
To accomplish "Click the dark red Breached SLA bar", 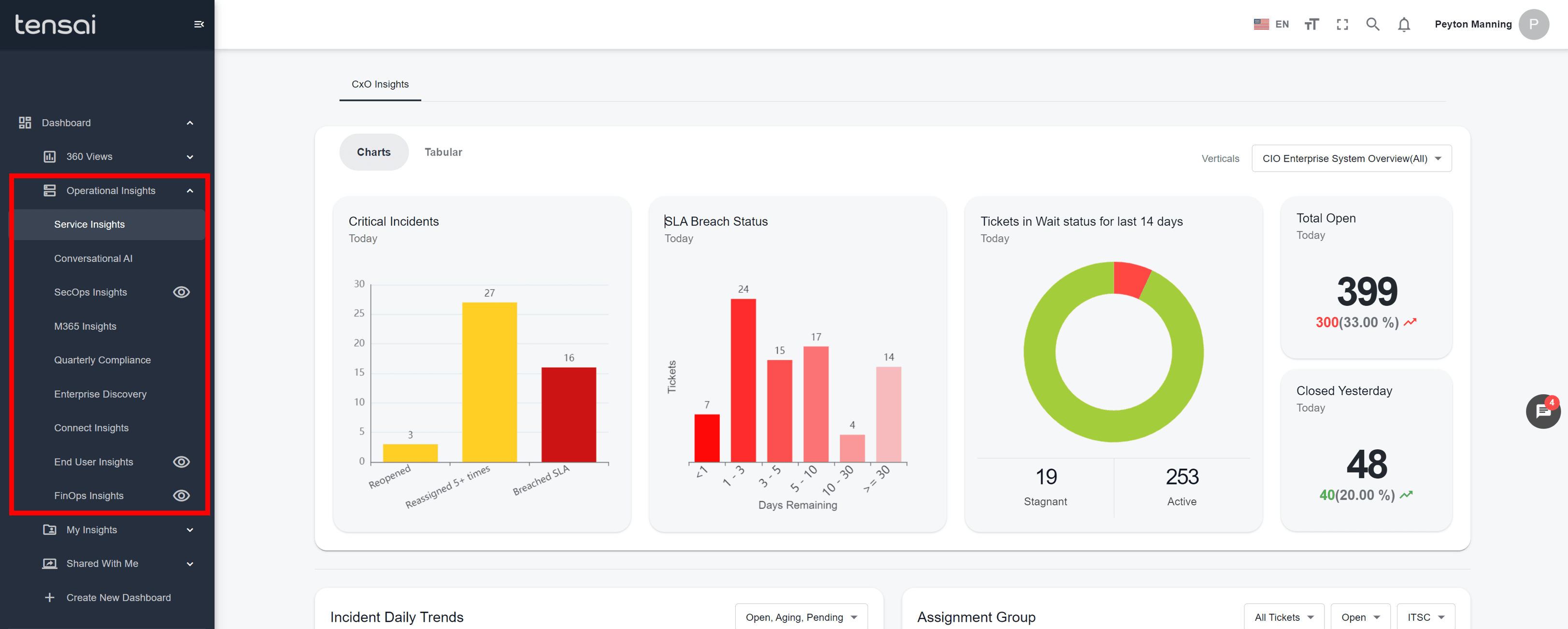I will pyautogui.click(x=569, y=415).
